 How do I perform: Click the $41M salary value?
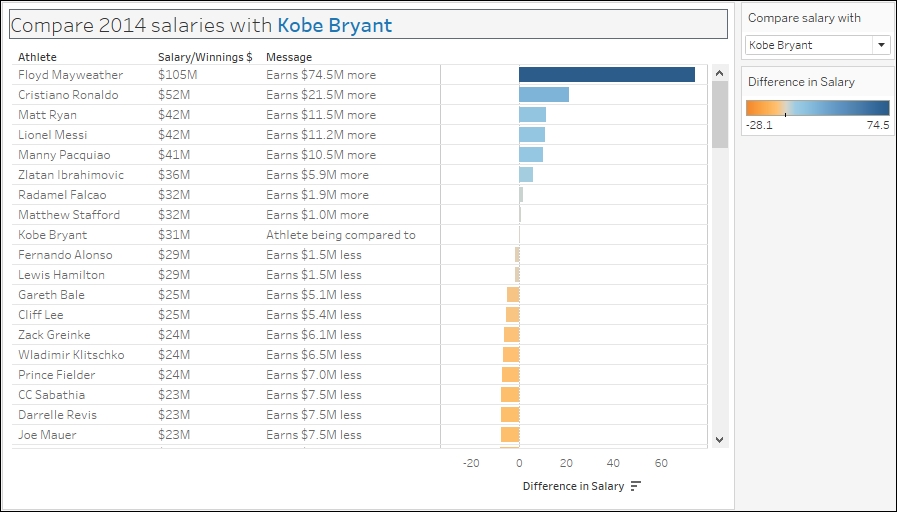(174, 155)
